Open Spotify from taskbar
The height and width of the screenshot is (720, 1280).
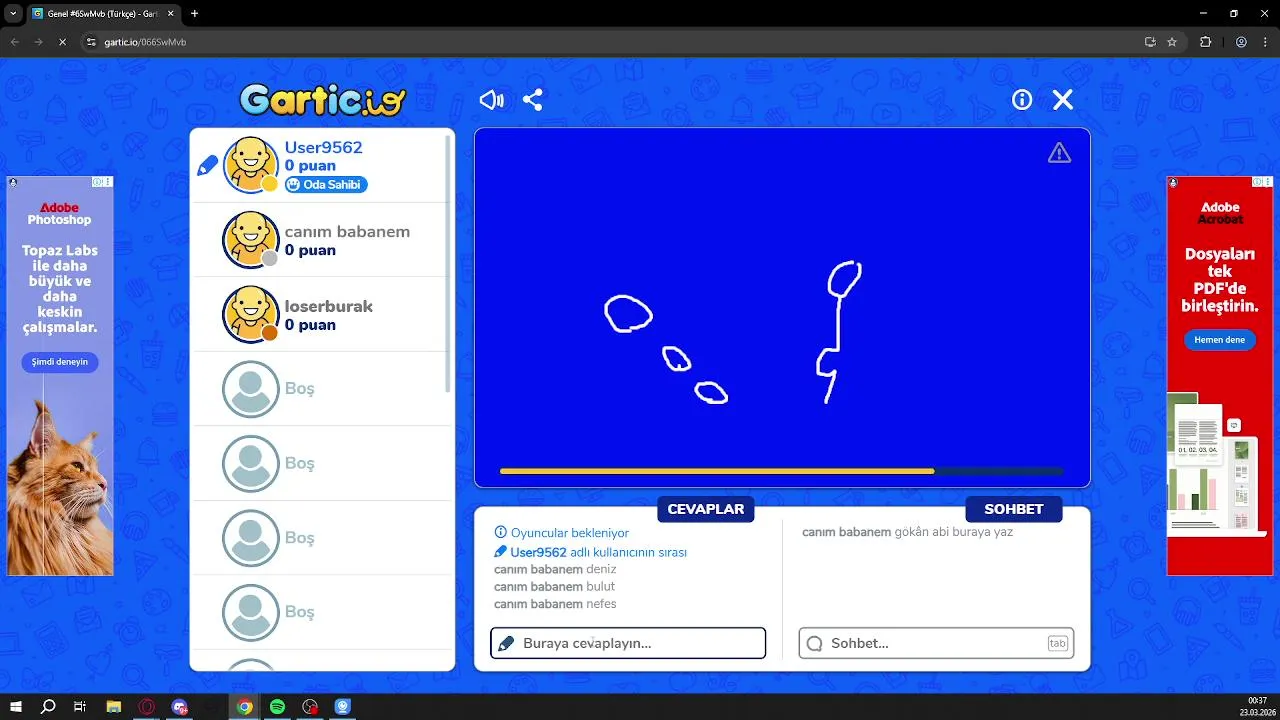click(x=277, y=707)
